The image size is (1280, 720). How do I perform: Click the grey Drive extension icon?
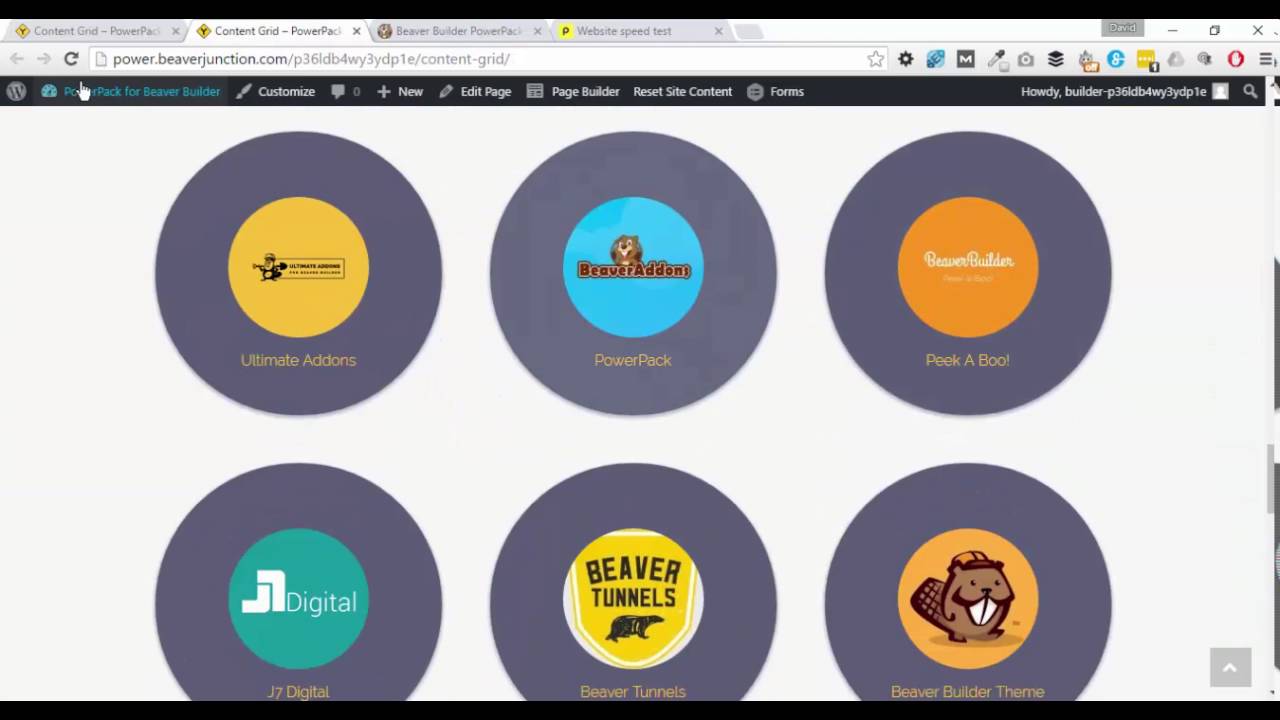click(x=1176, y=59)
